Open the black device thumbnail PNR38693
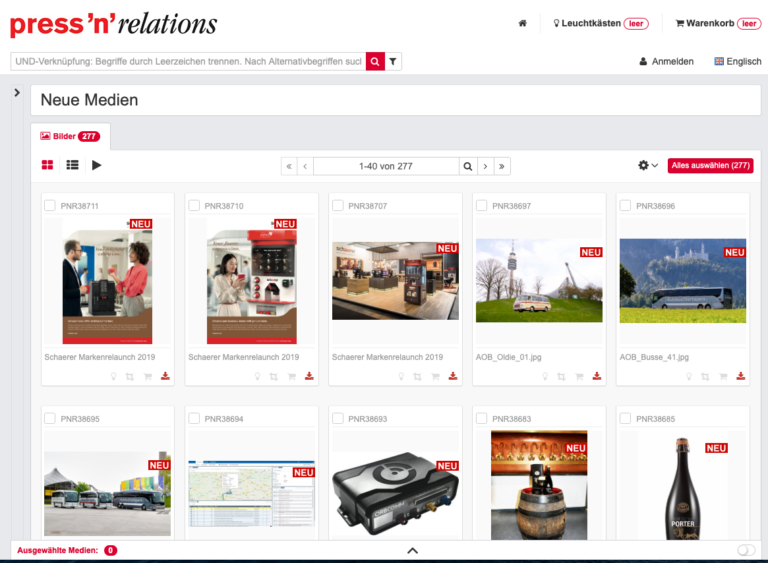The width and height of the screenshot is (768, 563). (395, 493)
